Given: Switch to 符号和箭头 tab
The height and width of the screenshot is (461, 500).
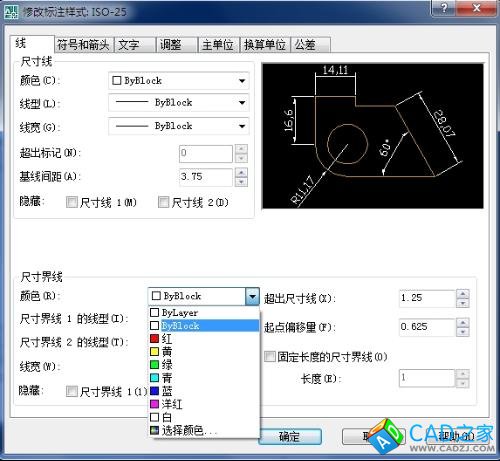Looking at the screenshot, I should [83, 45].
